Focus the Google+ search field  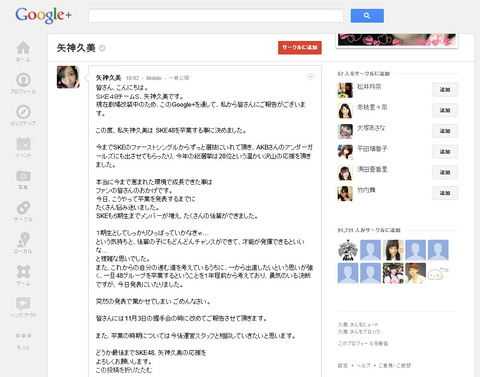(216, 16)
